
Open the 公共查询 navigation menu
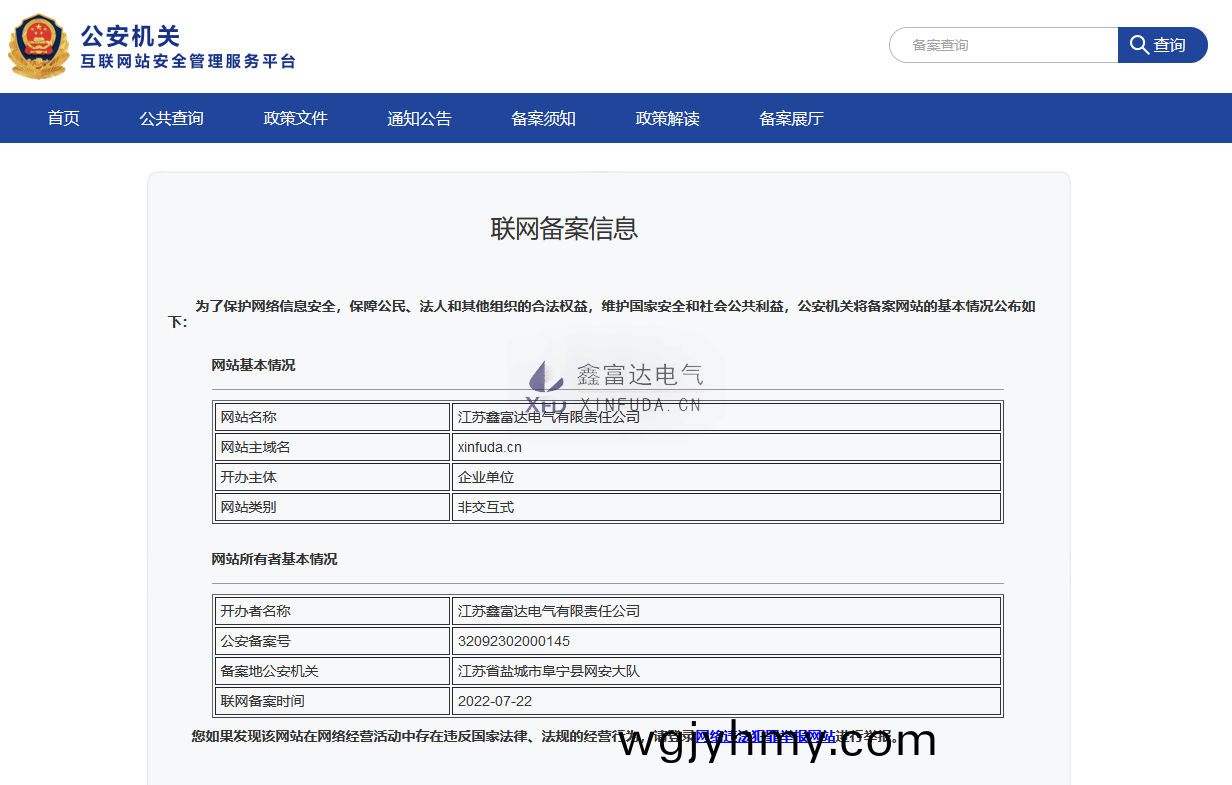tap(172, 118)
